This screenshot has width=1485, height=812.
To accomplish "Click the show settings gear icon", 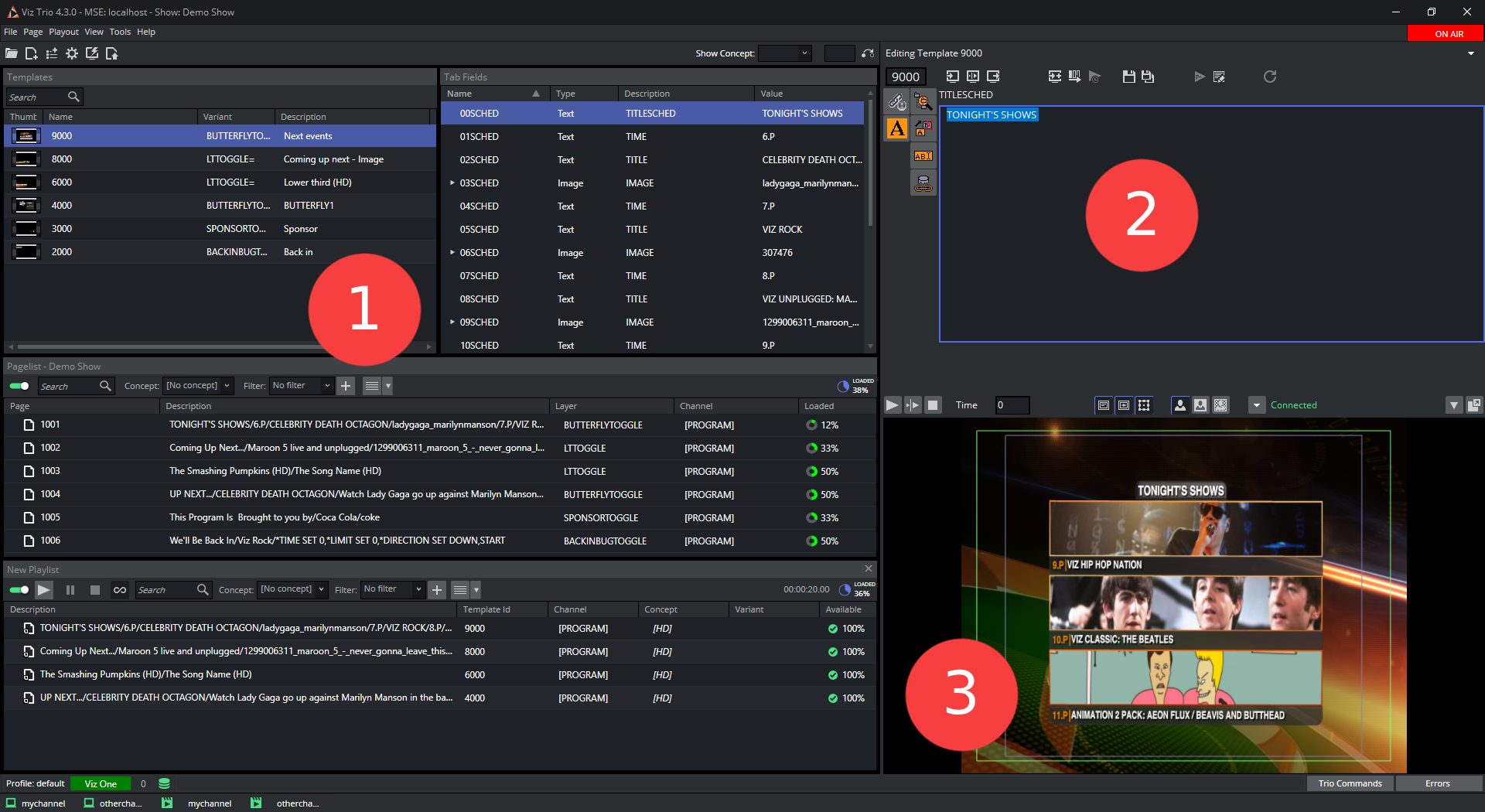I will 72,53.
